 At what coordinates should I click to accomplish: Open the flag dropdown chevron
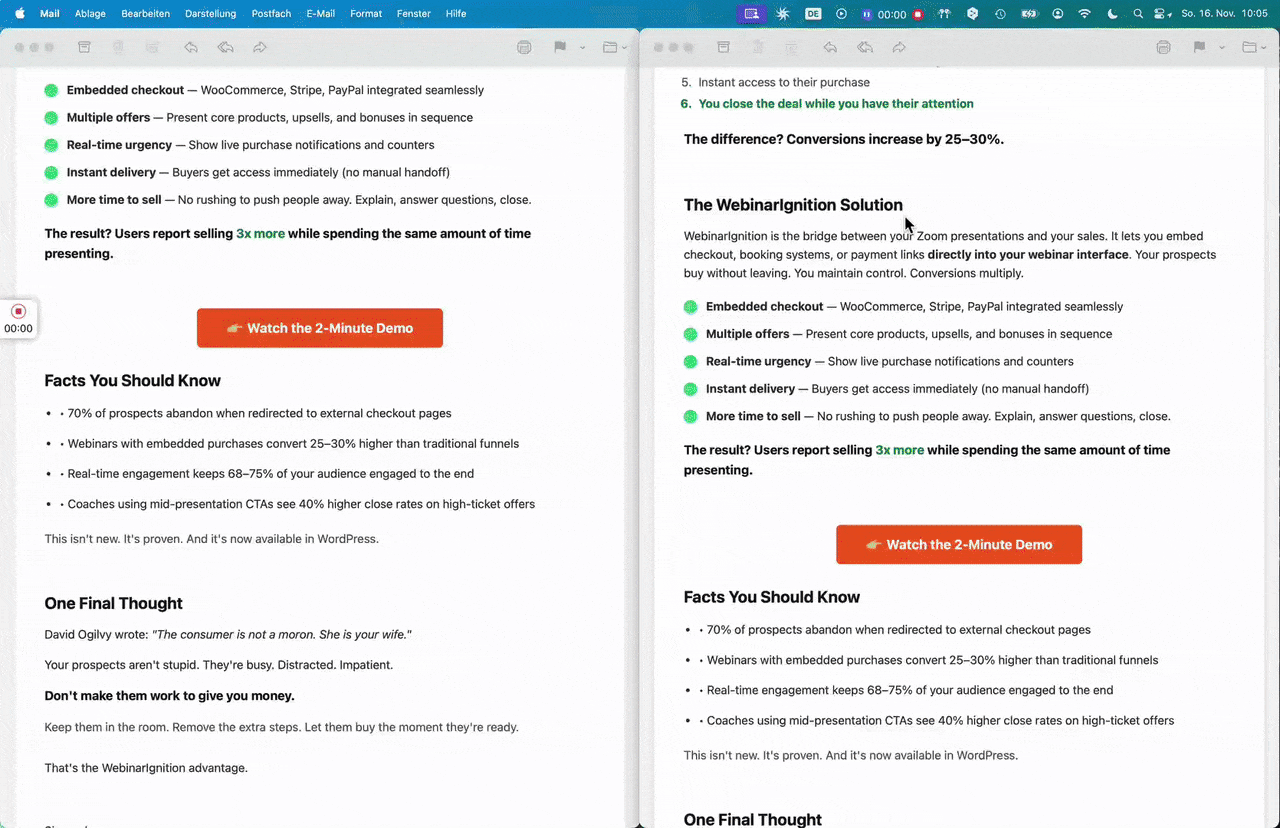581,46
